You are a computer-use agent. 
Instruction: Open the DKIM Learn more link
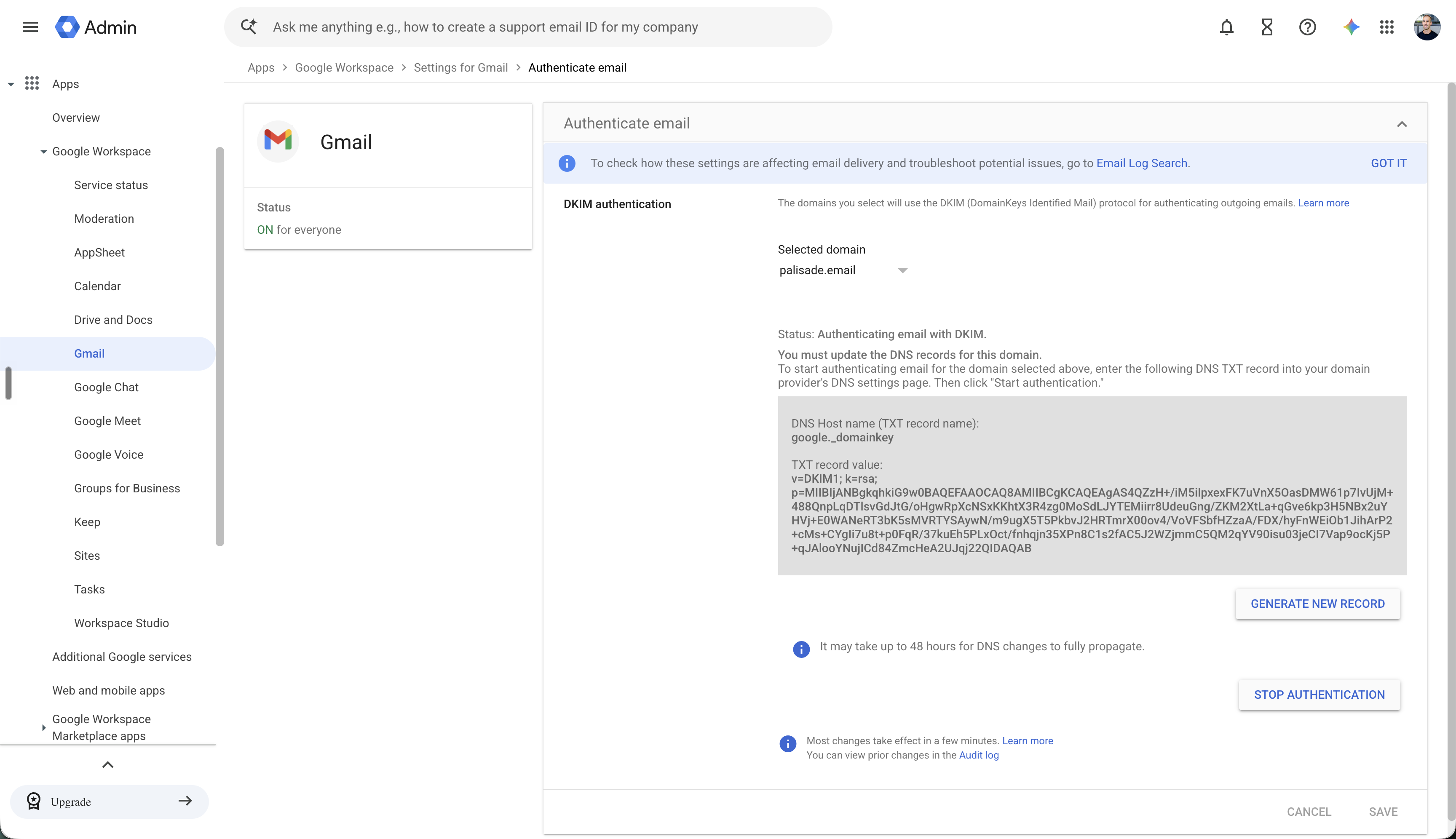pos(1323,203)
